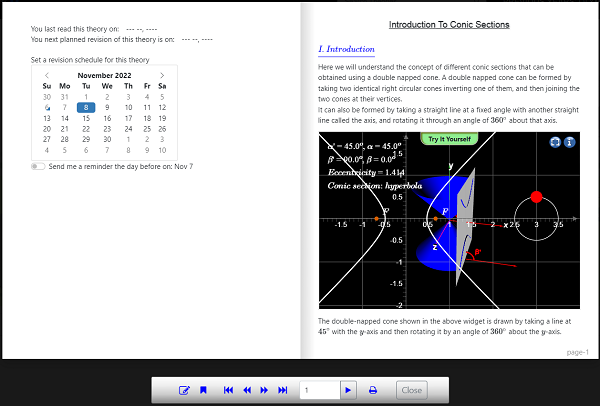Reset the conic widget with refresh icon
This screenshot has height=406, width=600.
(554, 142)
